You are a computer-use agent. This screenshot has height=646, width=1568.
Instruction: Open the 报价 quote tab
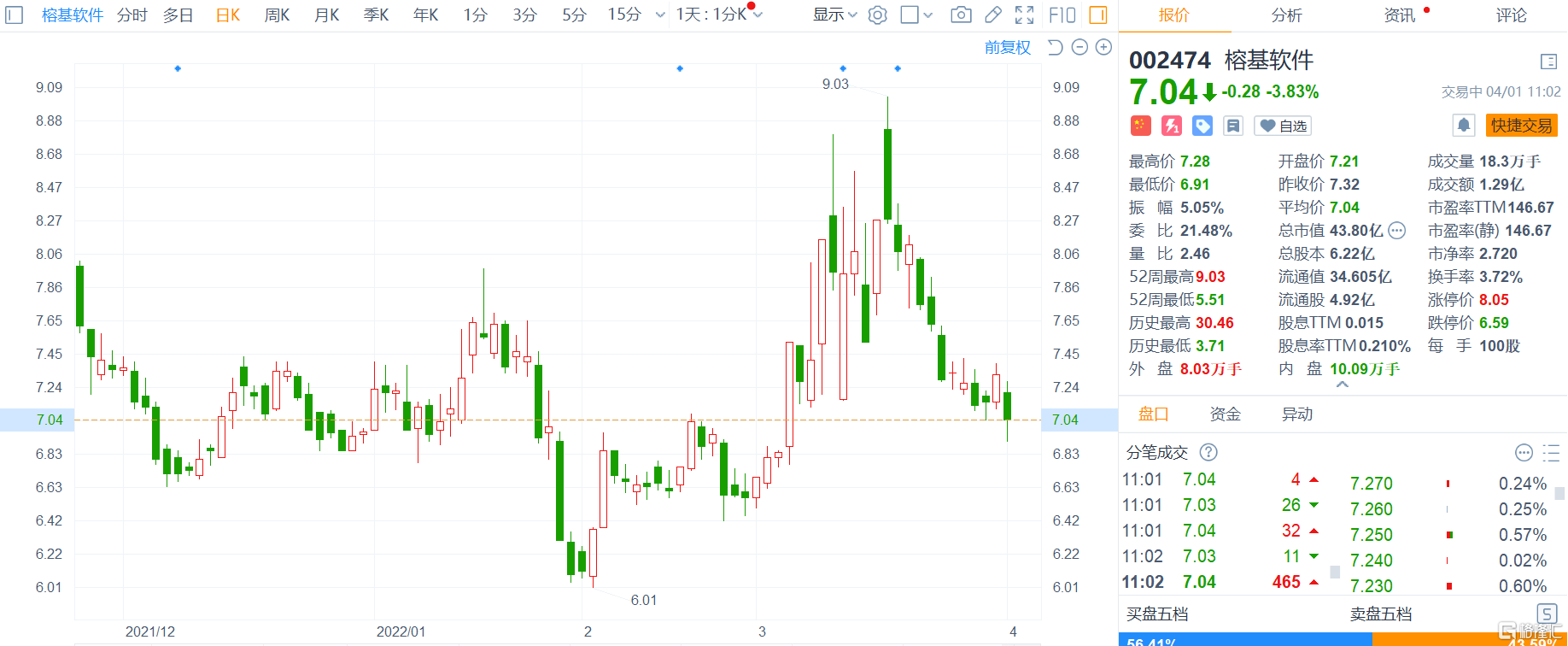coord(1174,15)
